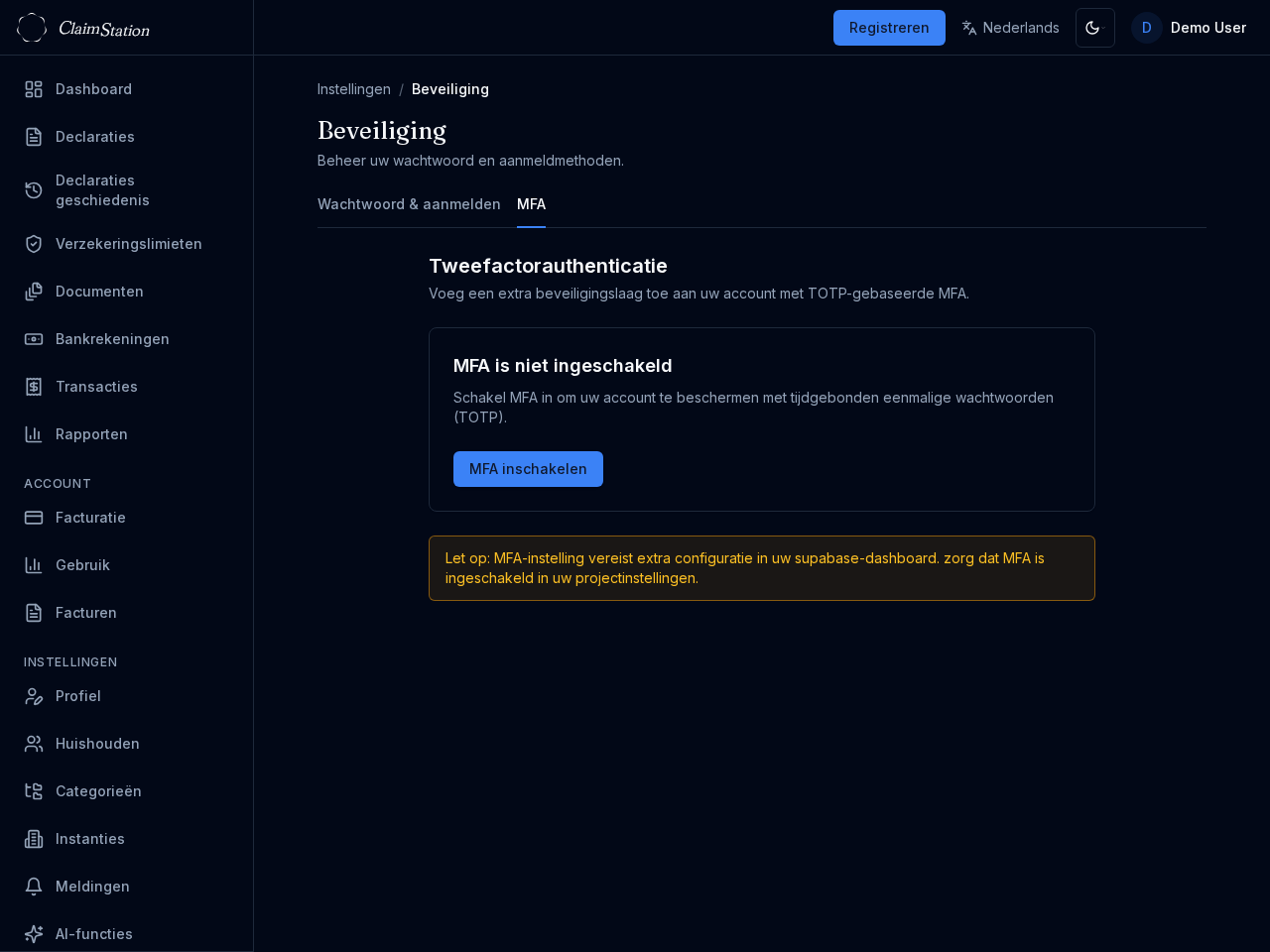The height and width of the screenshot is (952, 1270).
Task: Click the Rapporten chart icon
Action: 34,434
